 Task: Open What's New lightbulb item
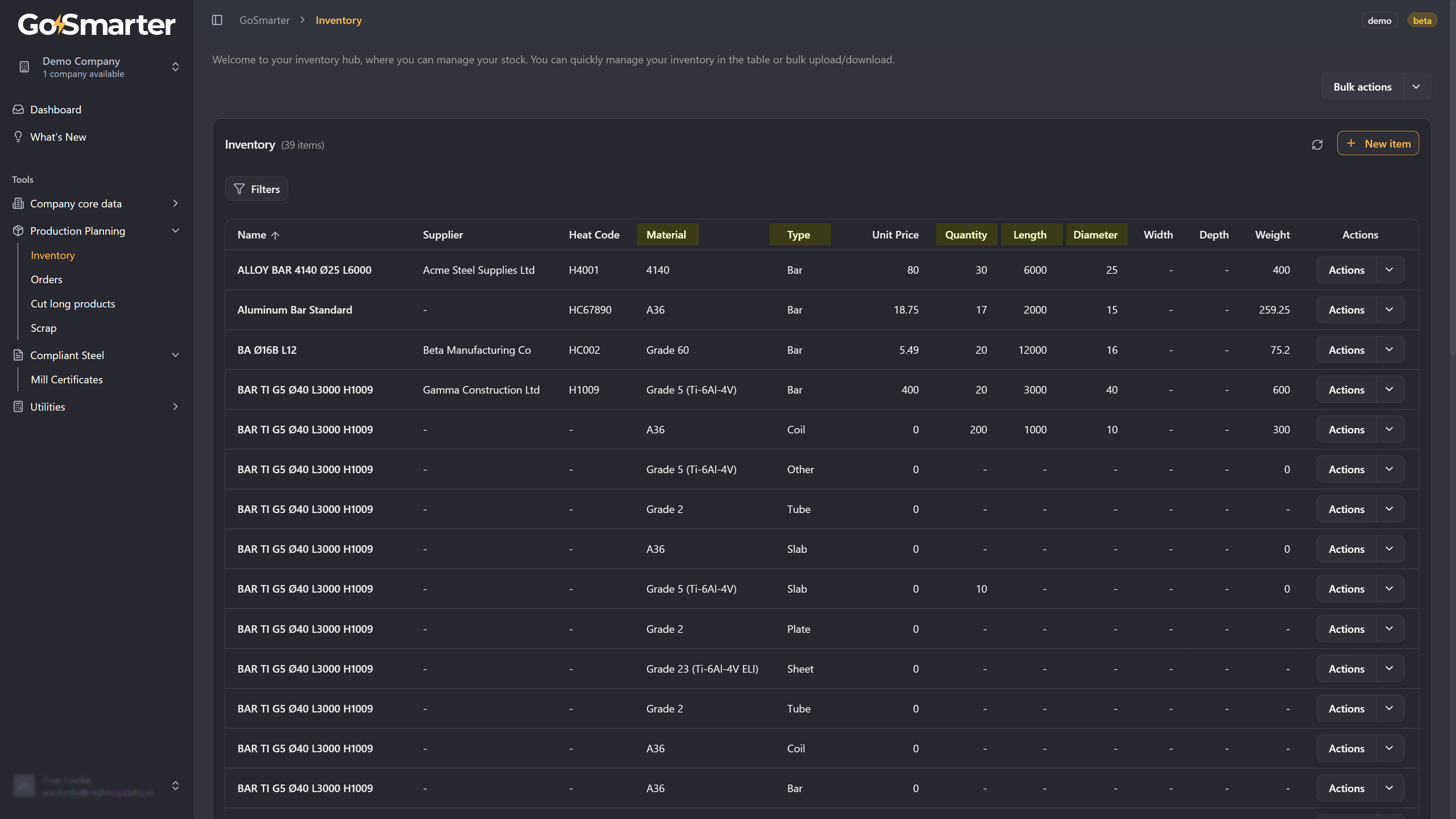pyautogui.click(x=58, y=137)
